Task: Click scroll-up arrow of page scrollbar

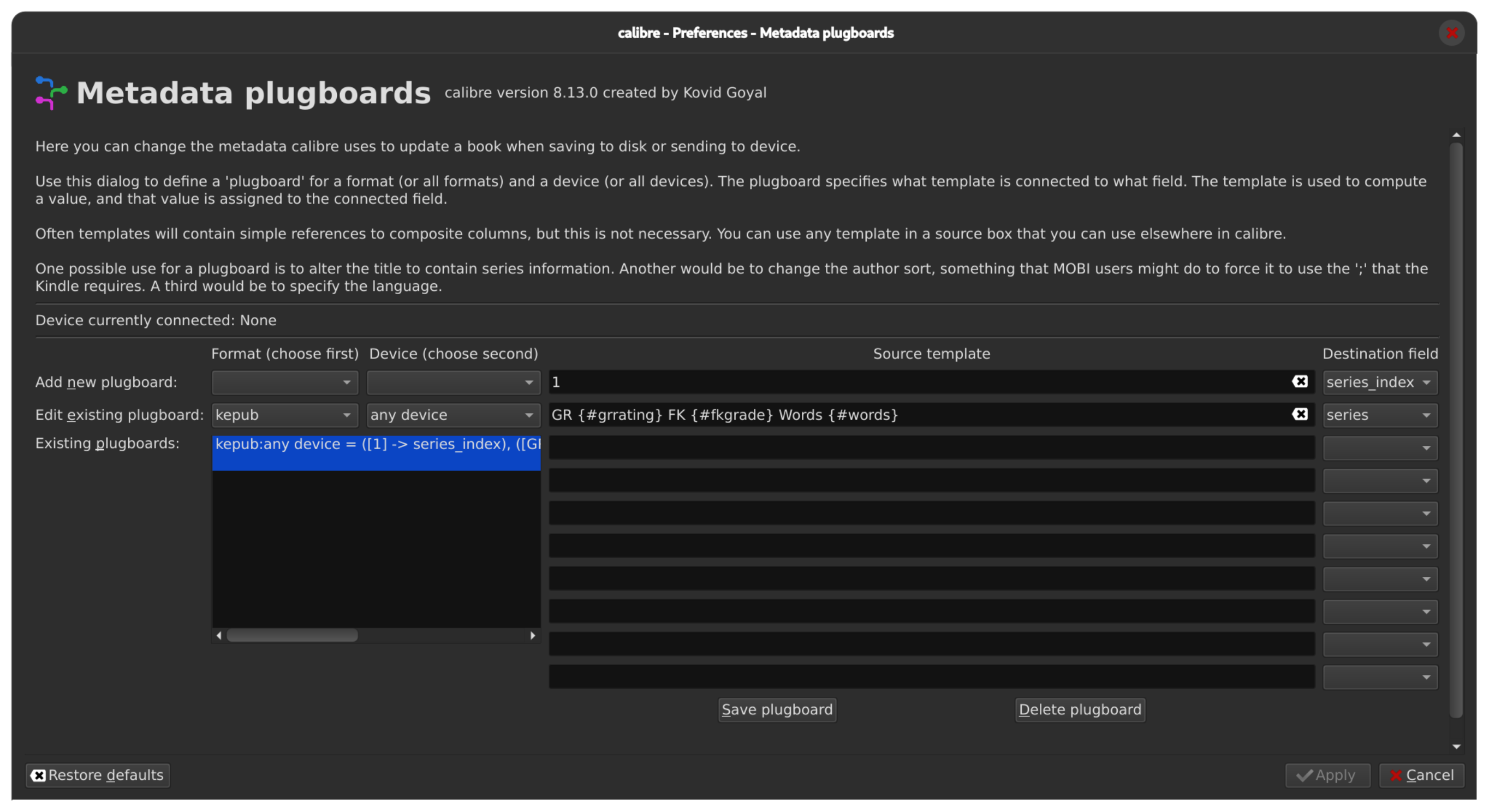Action: click(1456, 135)
